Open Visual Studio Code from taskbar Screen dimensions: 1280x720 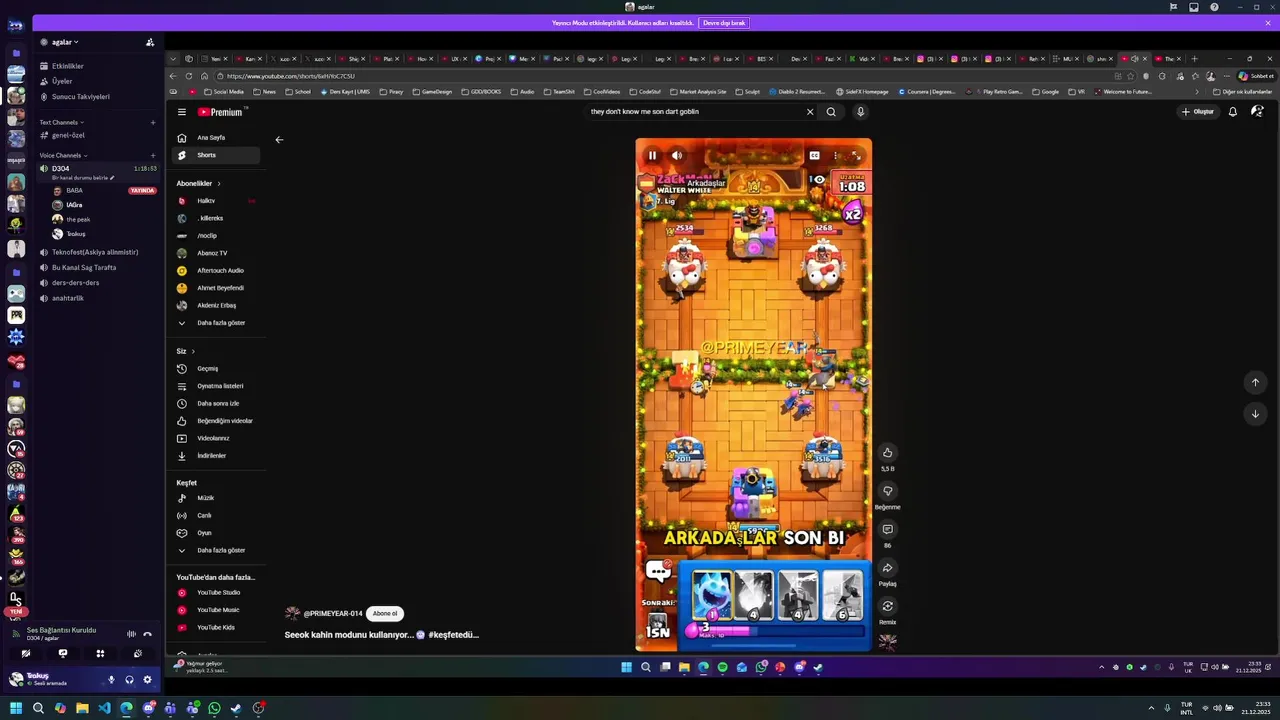(104, 708)
